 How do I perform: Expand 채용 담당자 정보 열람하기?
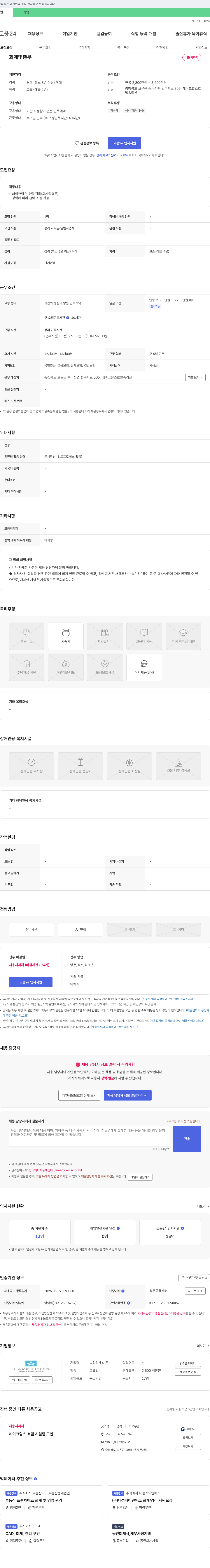[x=127, y=1095]
